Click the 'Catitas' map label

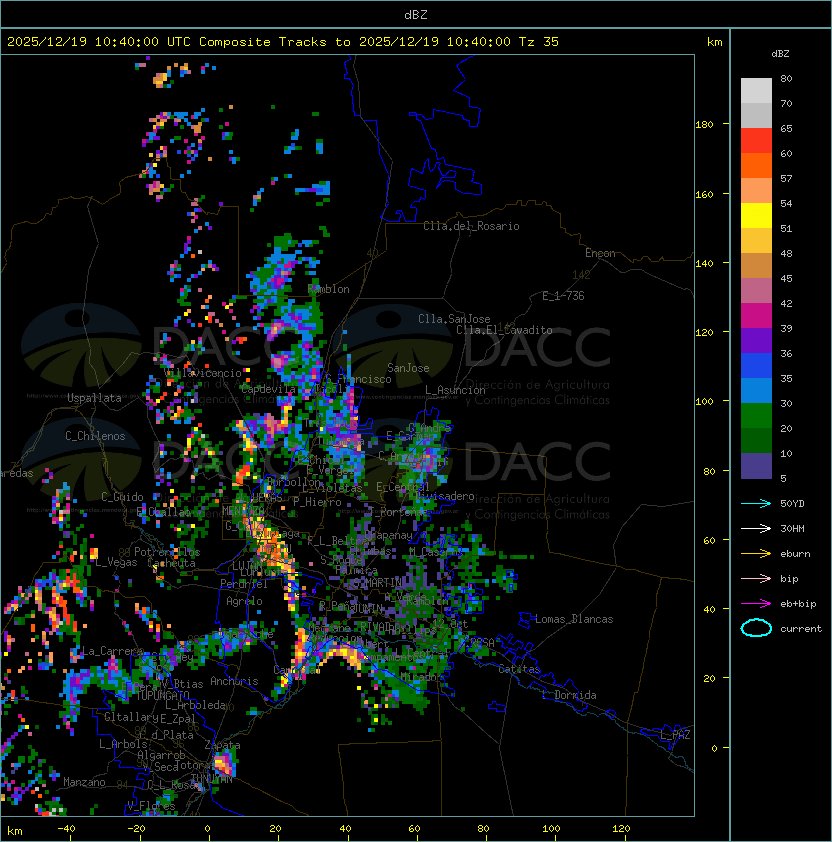tap(519, 669)
